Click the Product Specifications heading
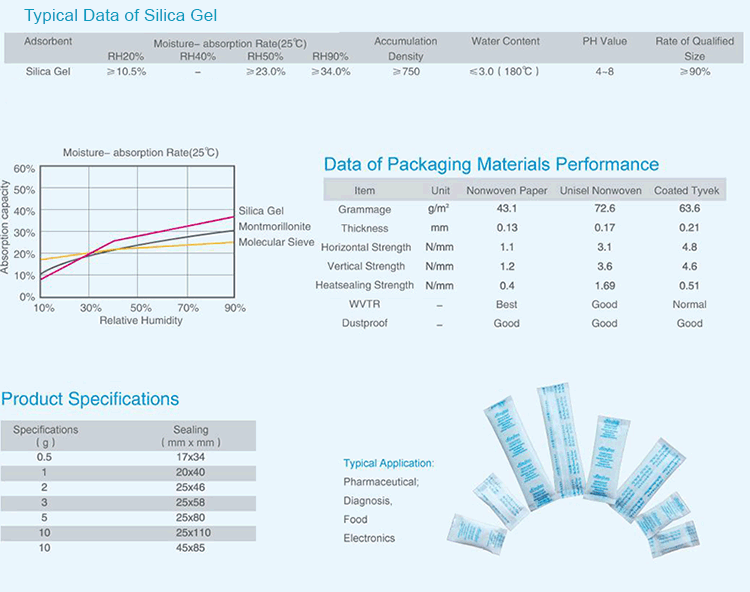The height and width of the screenshot is (592, 750). [90, 399]
